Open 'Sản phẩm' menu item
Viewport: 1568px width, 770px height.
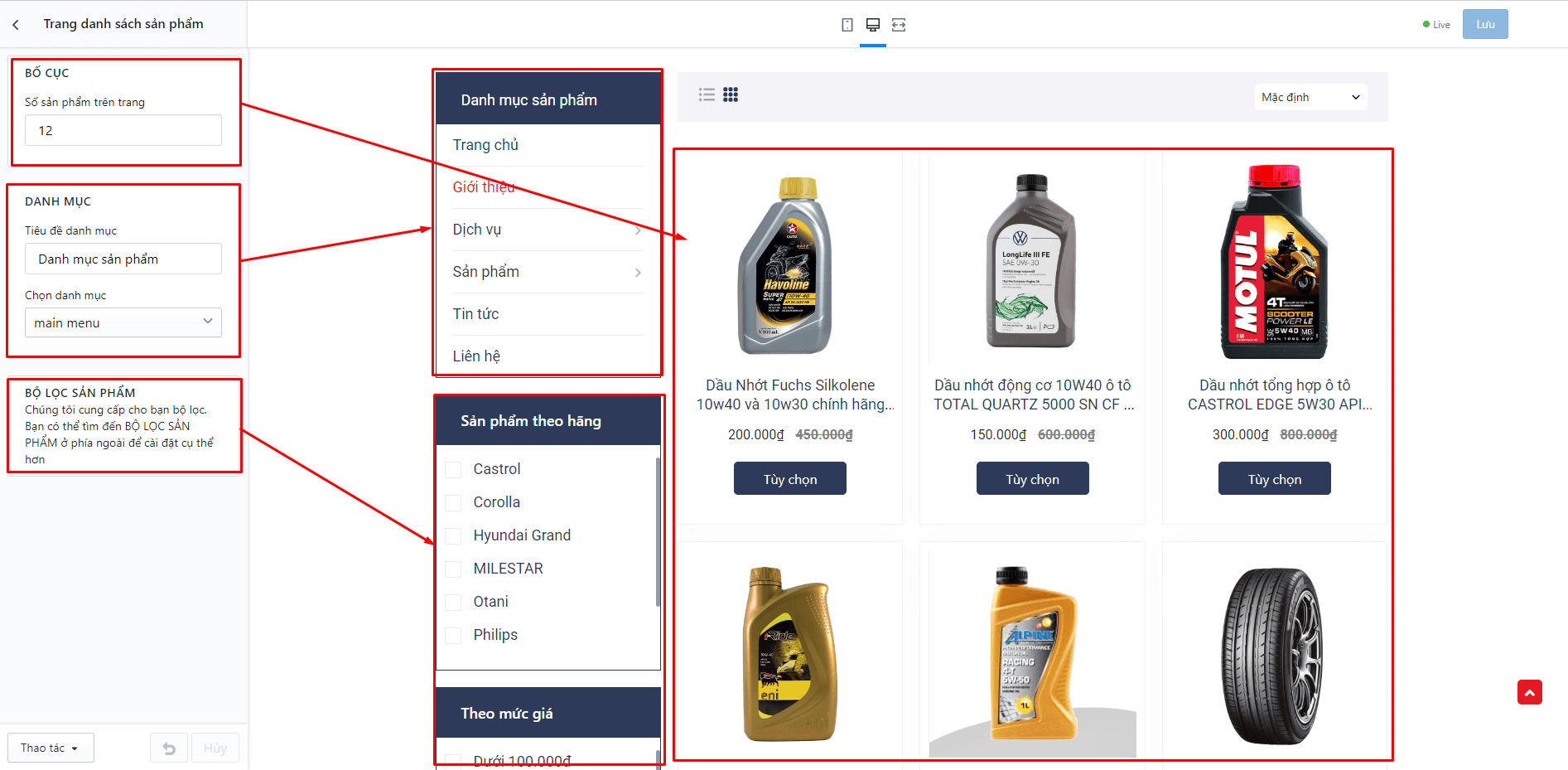point(486,272)
